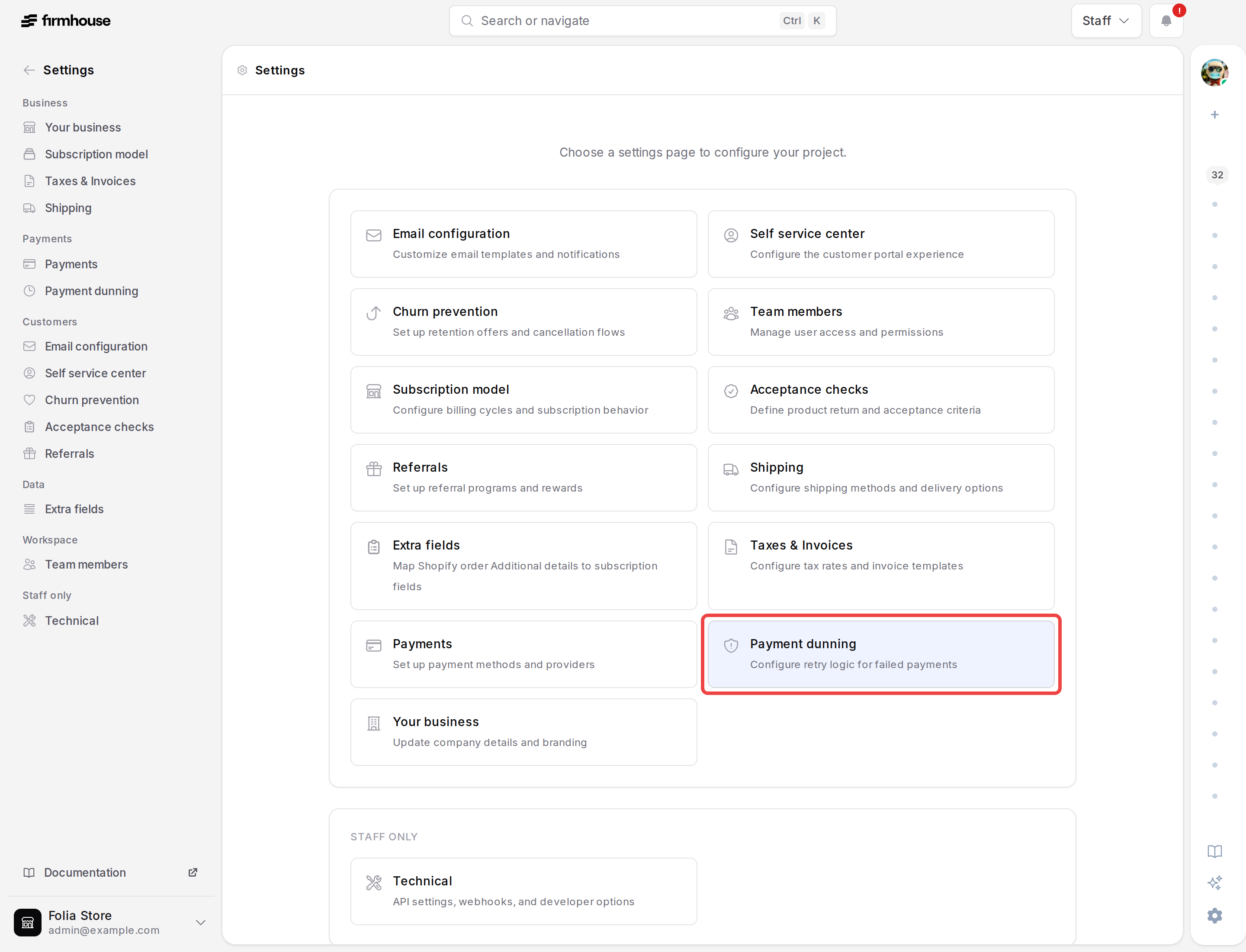The height and width of the screenshot is (952, 1246).
Task: Click the tools icon on Technical card
Action: [374, 882]
